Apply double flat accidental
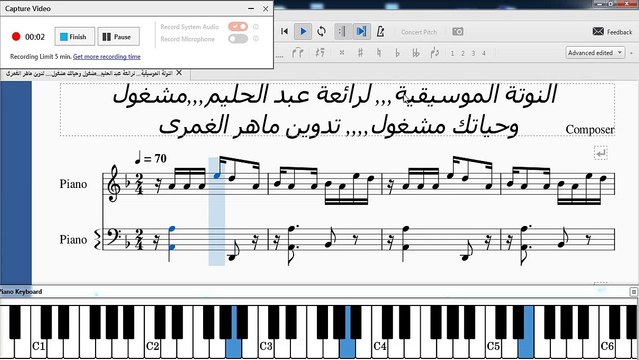The width and height of the screenshot is (639, 360). [416, 53]
